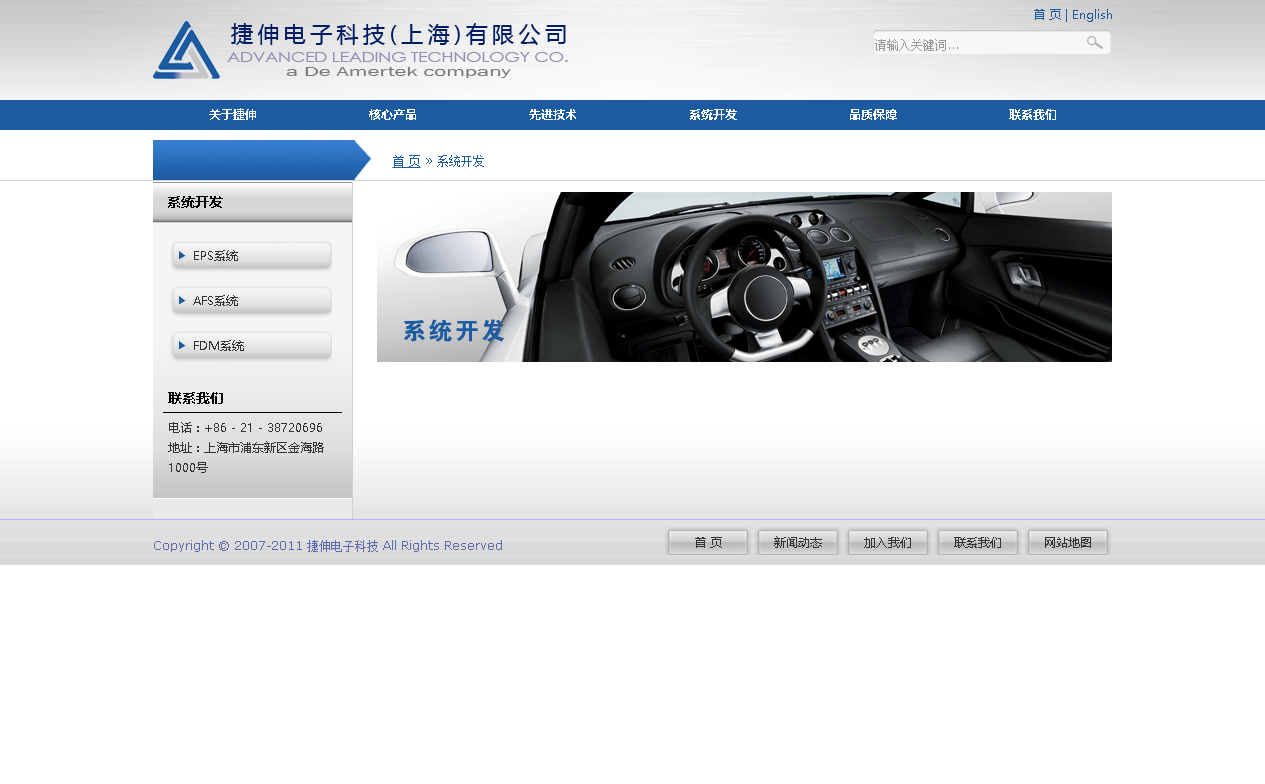The image size is (1265, 784).
Task: Open the 首页 link at top right
Action: pos(1046,15)
